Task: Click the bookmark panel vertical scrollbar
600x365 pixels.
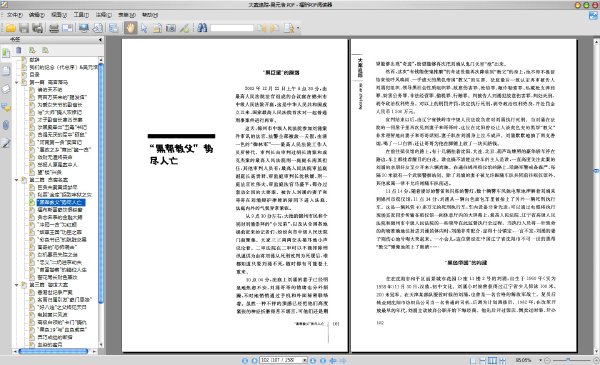Action: click(101, 184)
